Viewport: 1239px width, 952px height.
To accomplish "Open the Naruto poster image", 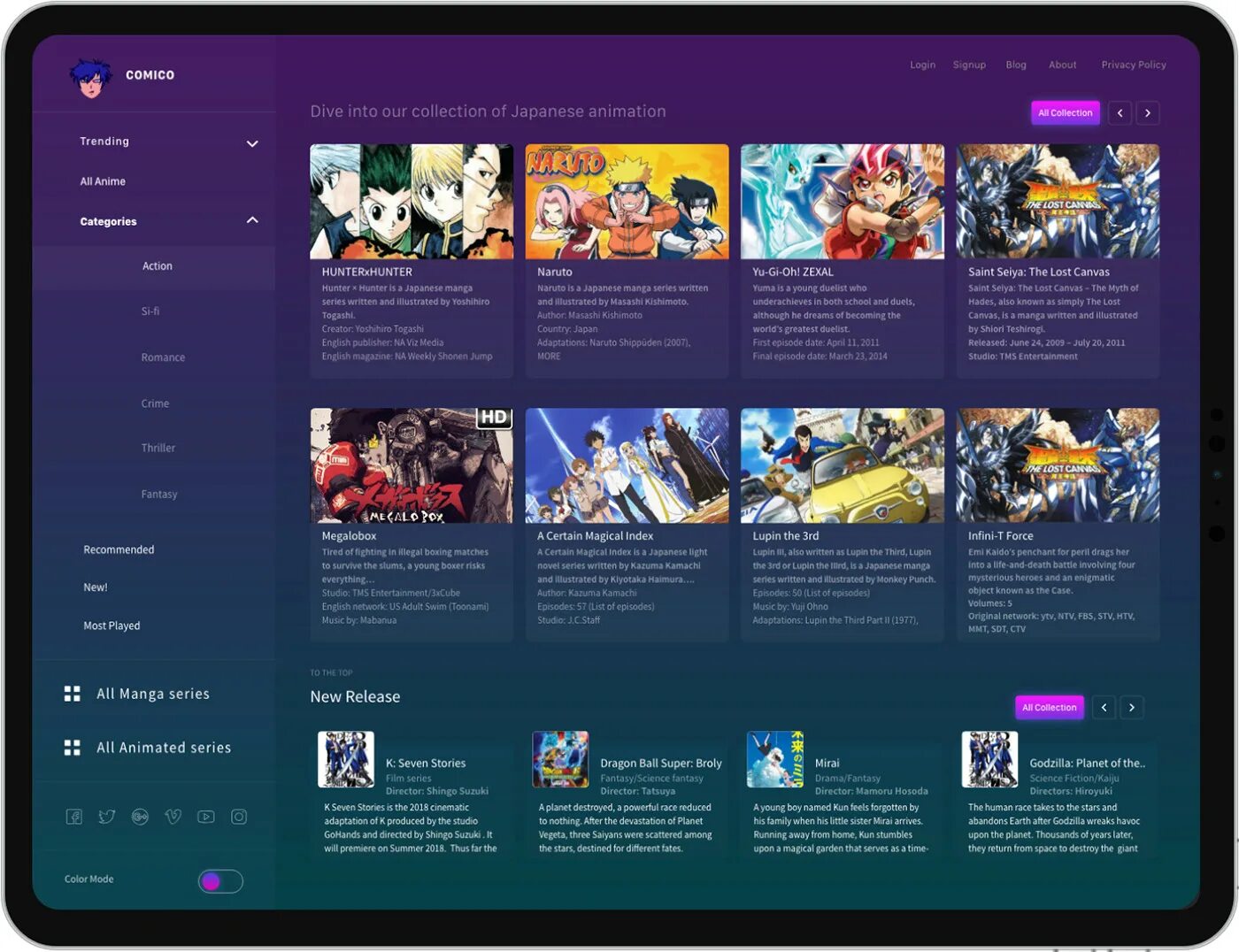I will pyautogui.click(x=627, y=202).
